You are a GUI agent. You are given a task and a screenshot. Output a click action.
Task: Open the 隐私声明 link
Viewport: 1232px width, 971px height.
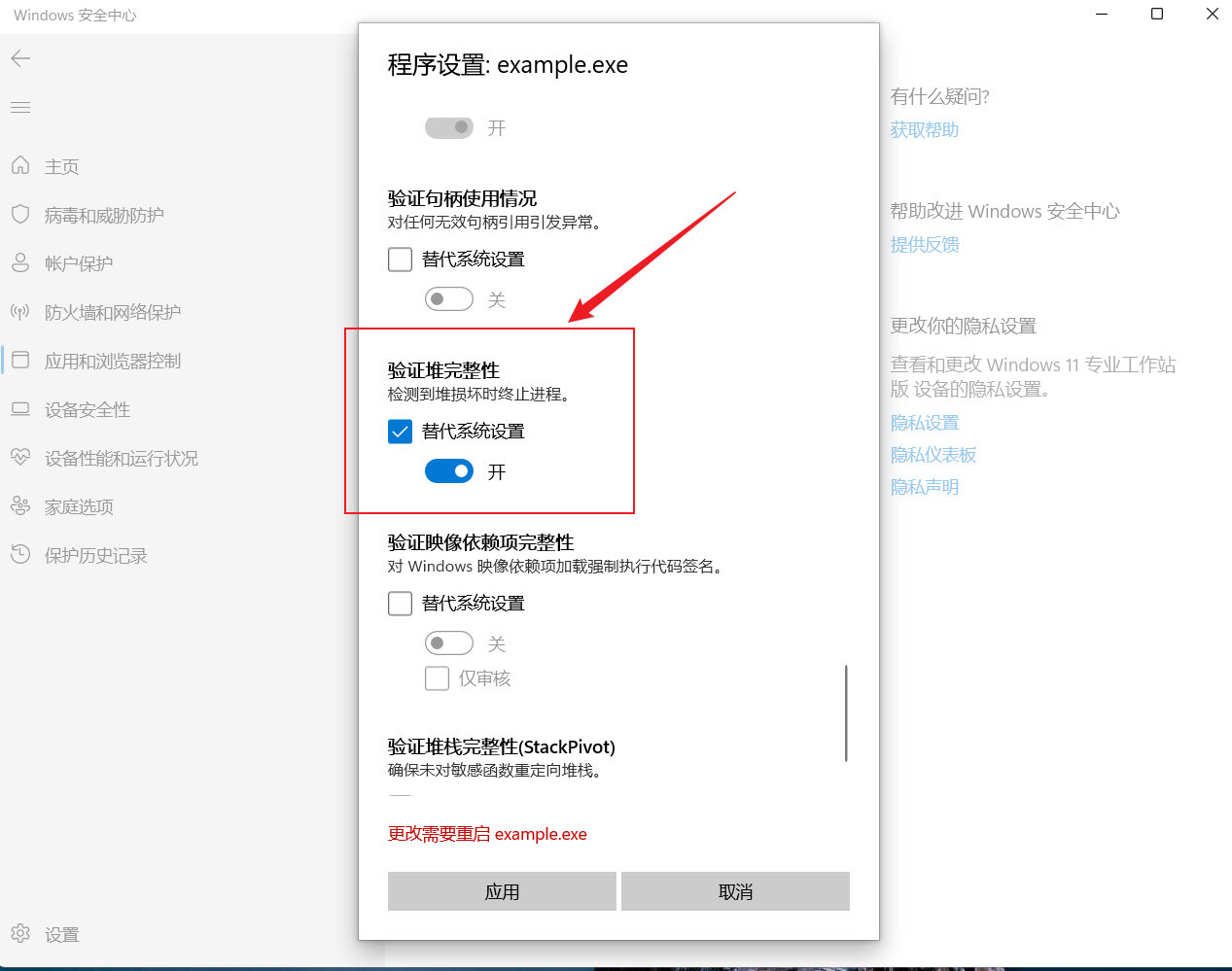(925, 486)
